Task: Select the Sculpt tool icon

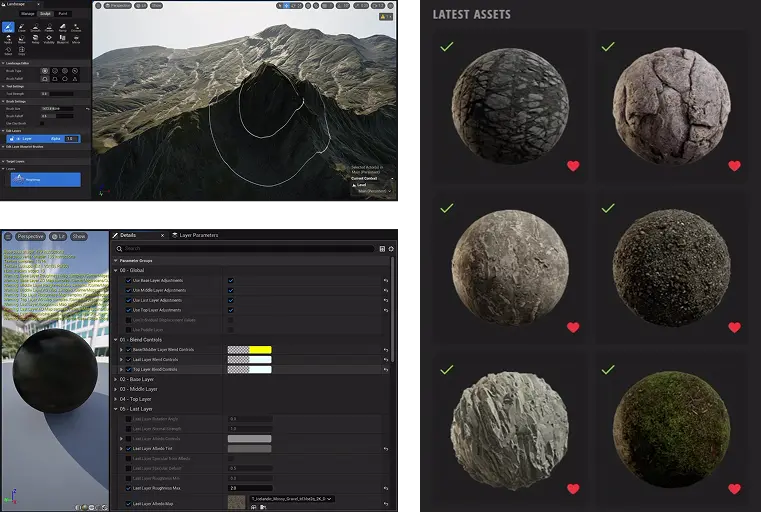Action: [x=8, y=28]
